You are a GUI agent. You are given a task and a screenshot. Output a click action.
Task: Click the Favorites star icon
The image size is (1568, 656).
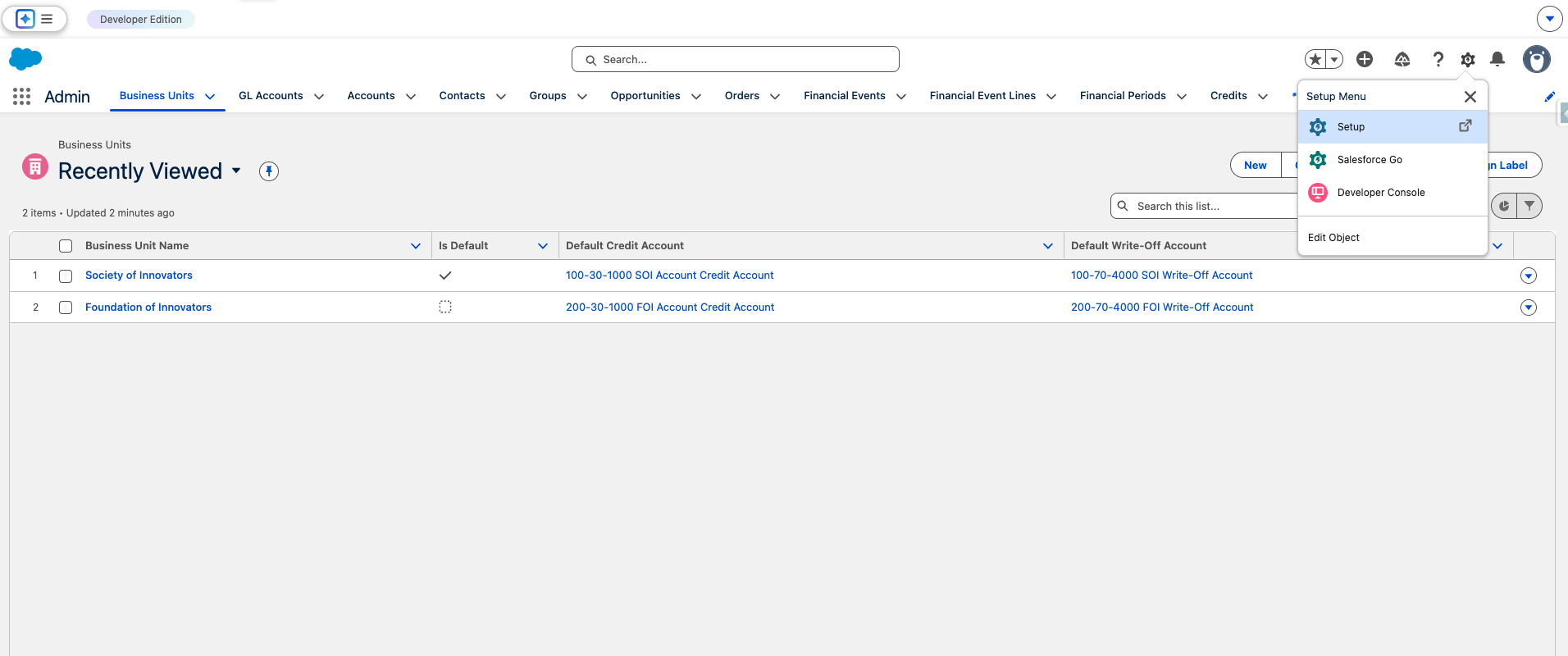1315,59
